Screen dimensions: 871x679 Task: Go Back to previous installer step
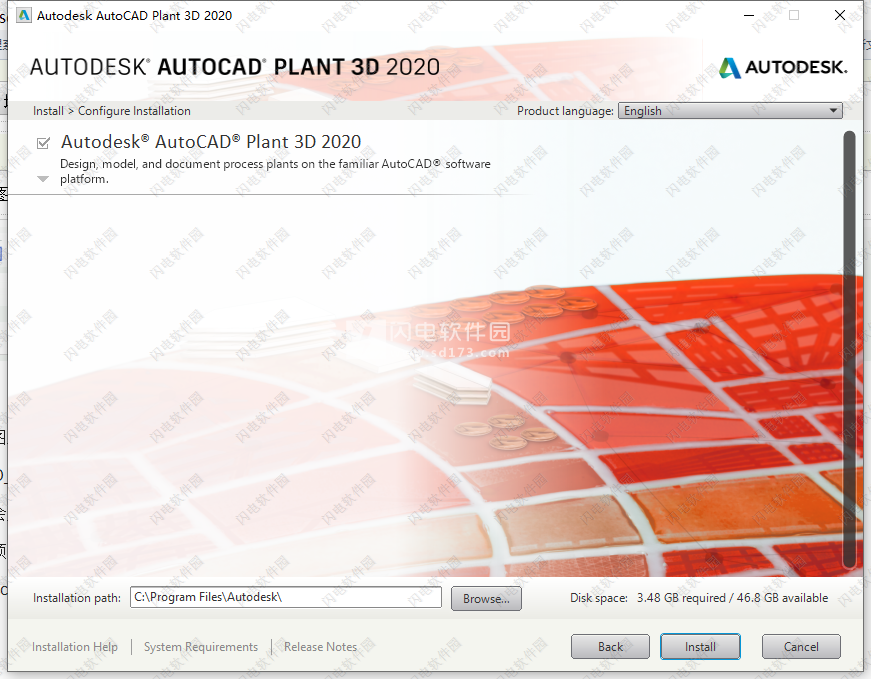[x=610, y=647]
